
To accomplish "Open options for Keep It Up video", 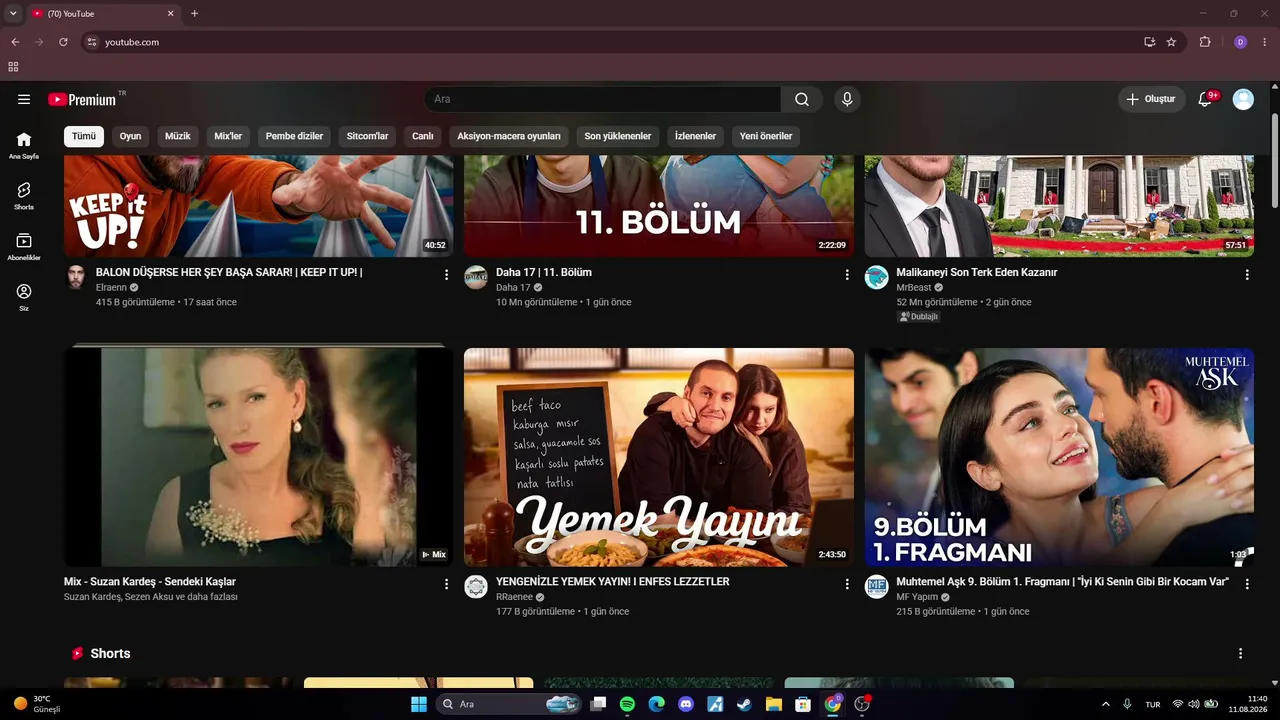I will pyautogui.click(x=446, y=275).
